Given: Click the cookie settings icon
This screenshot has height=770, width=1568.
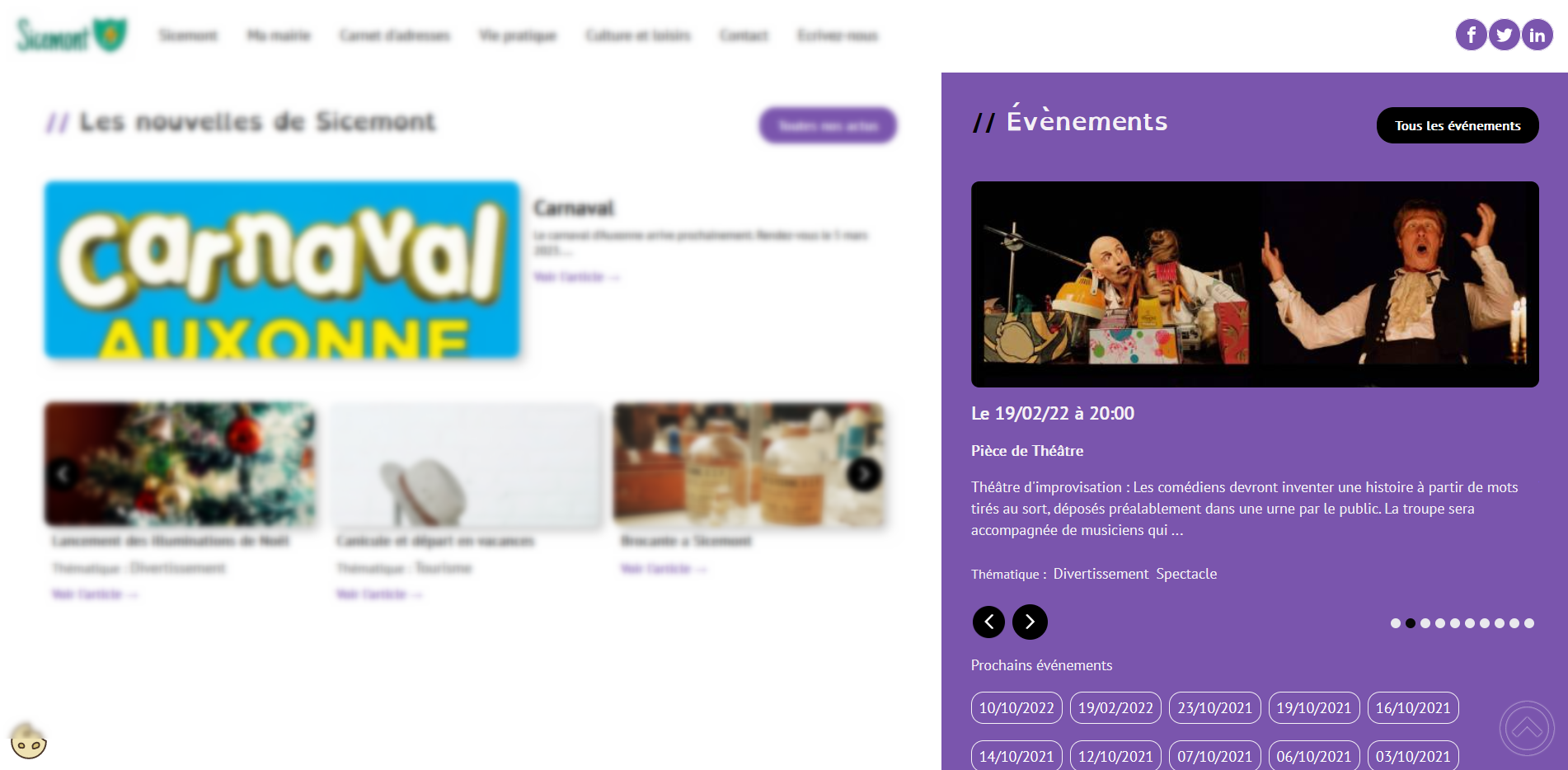Looking at the screenshot, I should coord(29,741).
